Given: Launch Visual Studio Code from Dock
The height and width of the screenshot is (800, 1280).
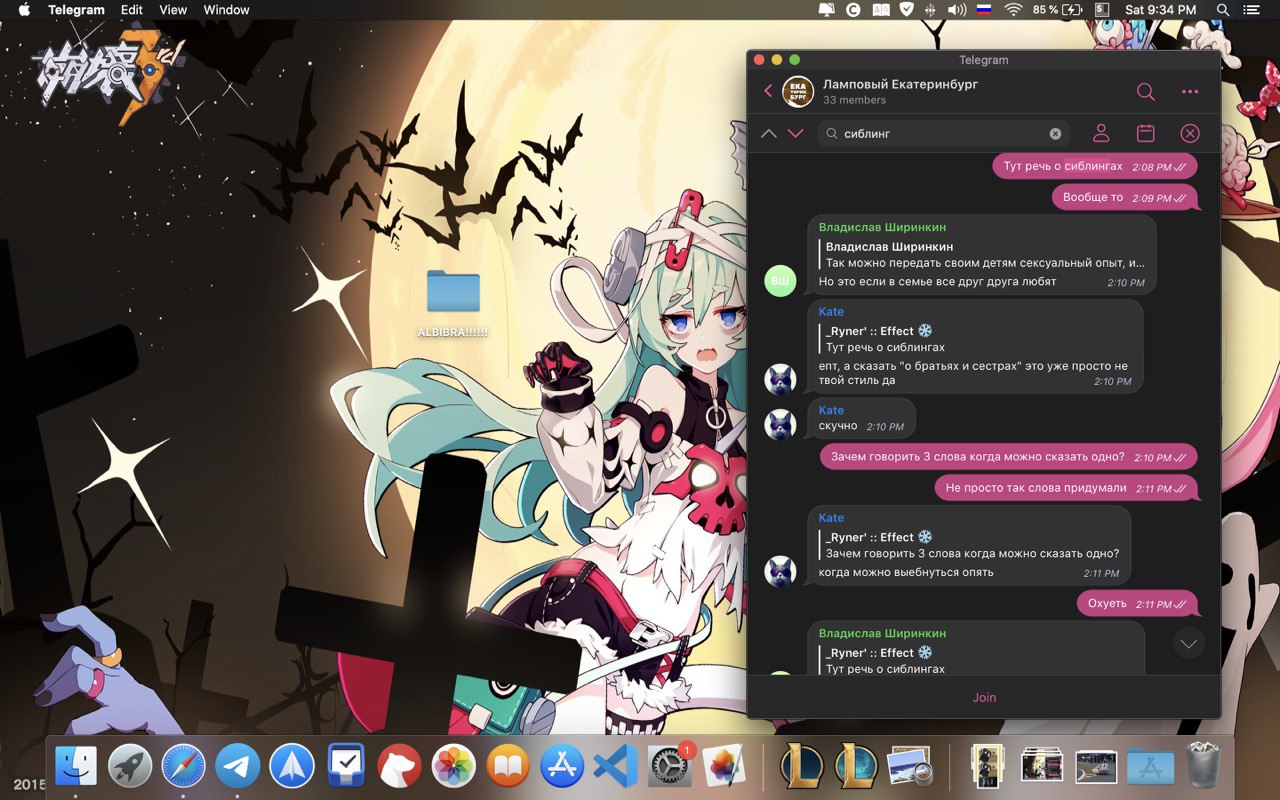Looking at the screenshot, I should [616, 767].
